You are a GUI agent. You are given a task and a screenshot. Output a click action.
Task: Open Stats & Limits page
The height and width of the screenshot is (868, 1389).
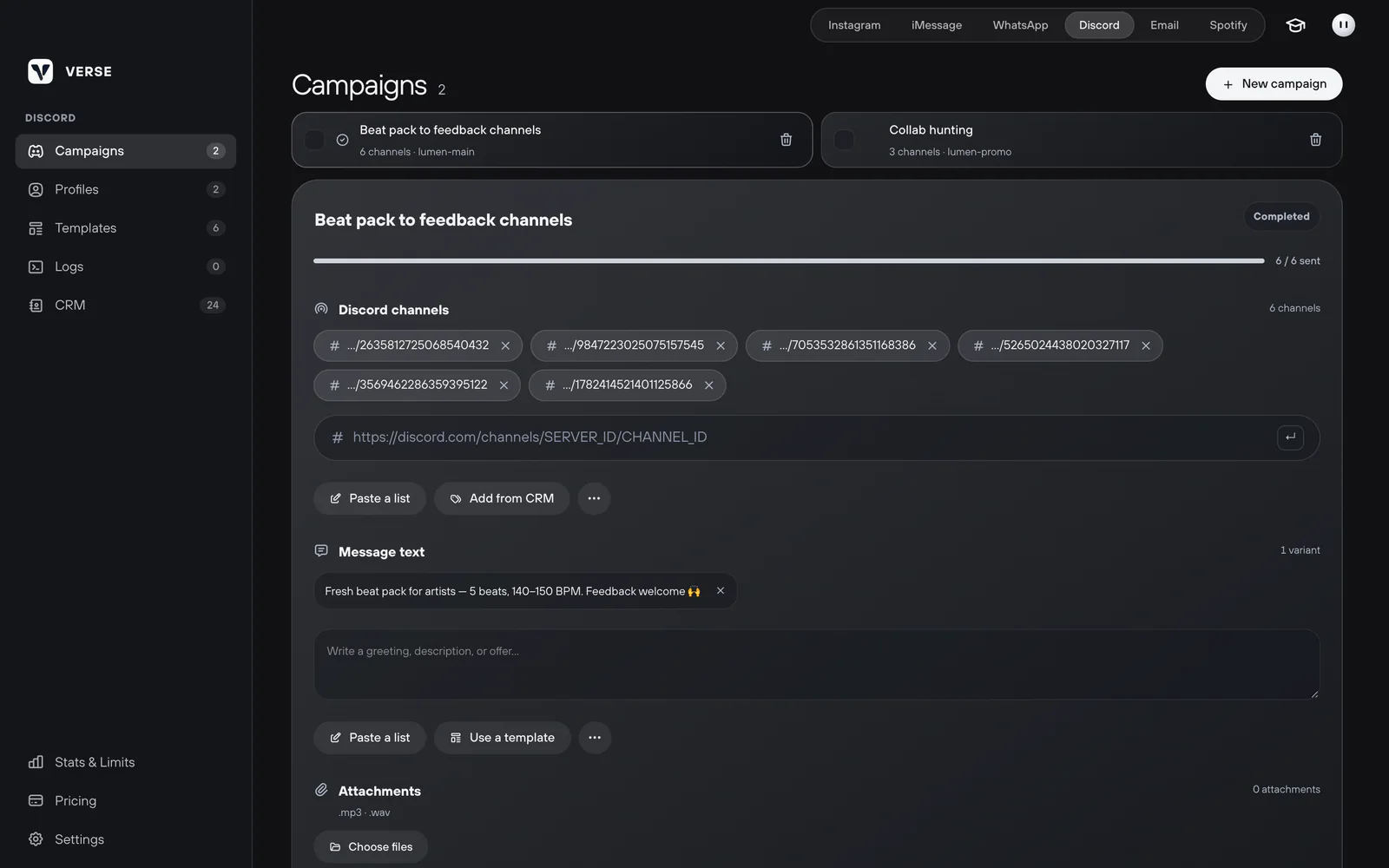pos(126,762)
